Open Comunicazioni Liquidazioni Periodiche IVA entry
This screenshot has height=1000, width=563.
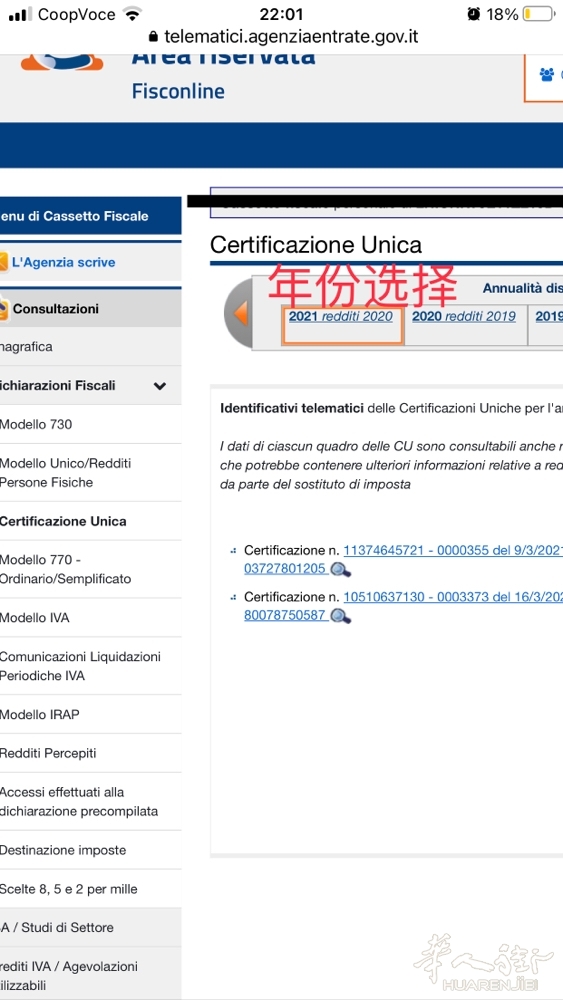click(91, 666)
